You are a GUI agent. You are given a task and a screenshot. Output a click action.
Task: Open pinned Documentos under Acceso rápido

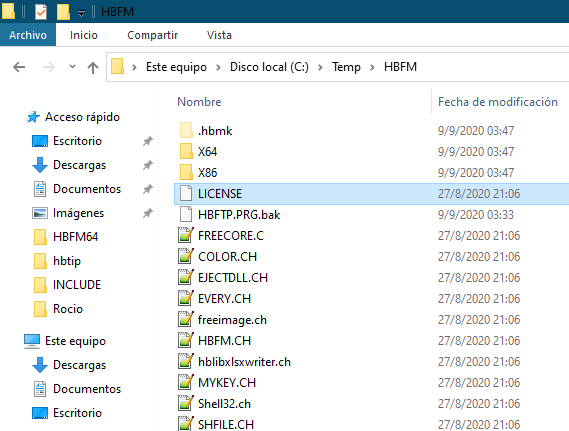tap(87, 189)
